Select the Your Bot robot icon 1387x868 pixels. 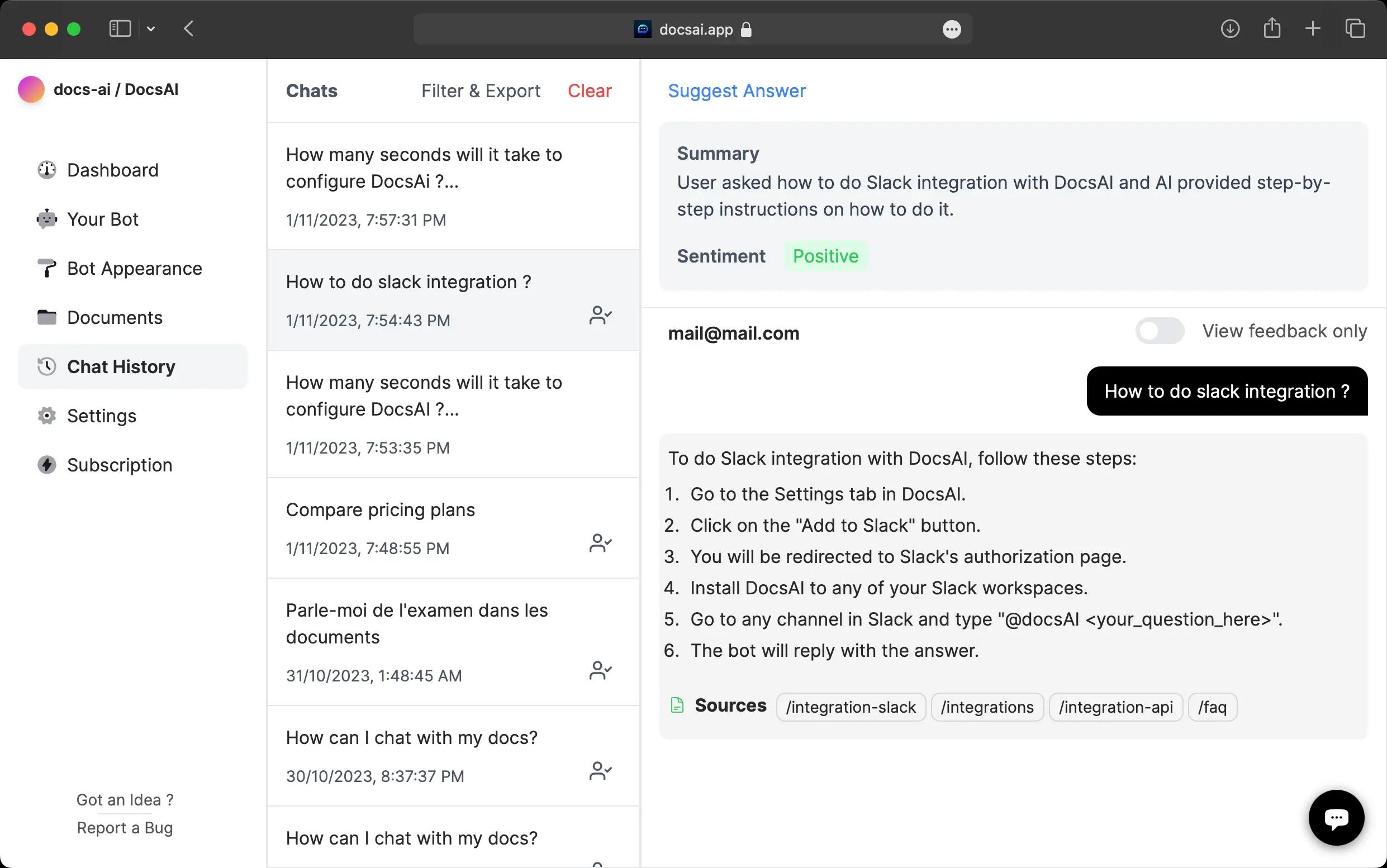[x=46, y=219]
